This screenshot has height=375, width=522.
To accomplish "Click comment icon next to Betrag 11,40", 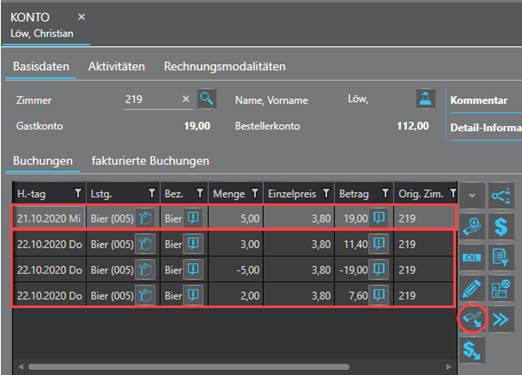I will coord(379,244).
